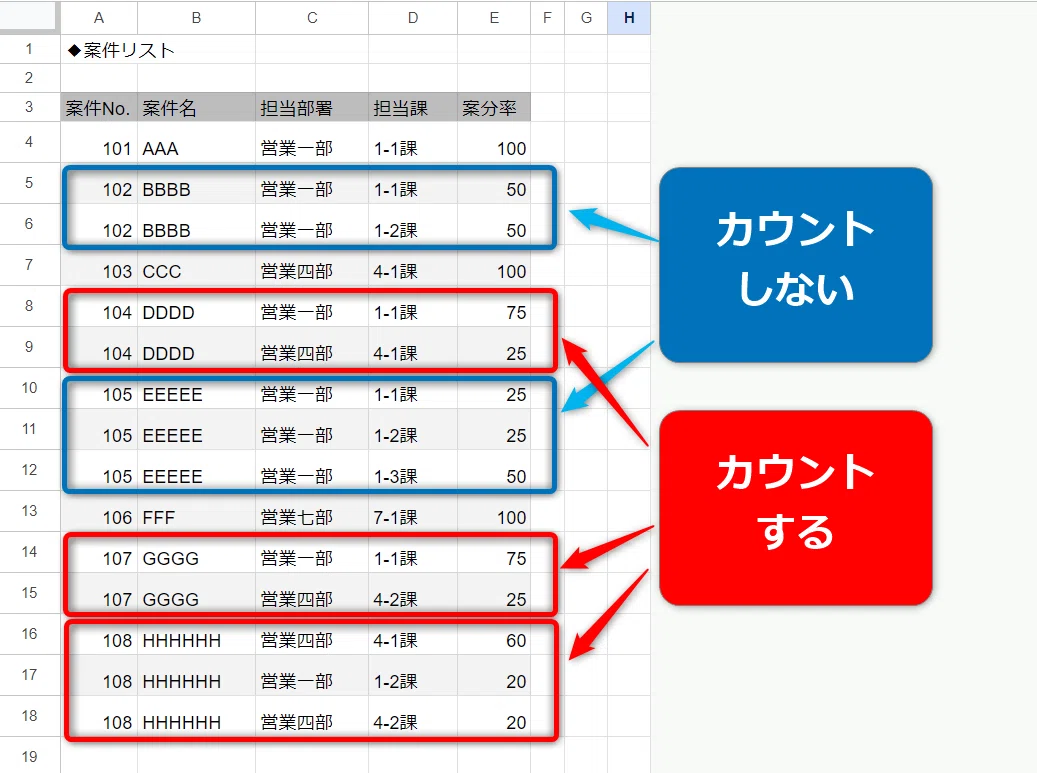Select column A header
1037x773 pixels.
coord(99,18)
